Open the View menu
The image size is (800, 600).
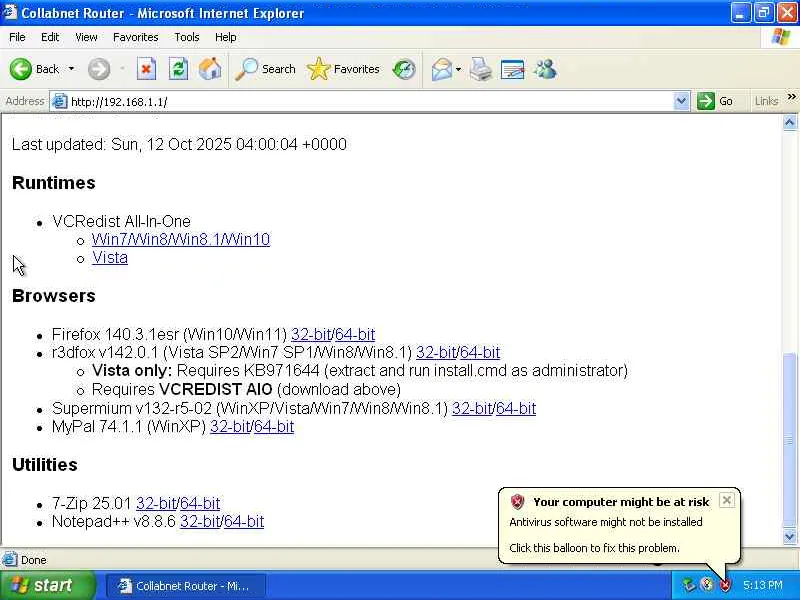[86, 37]
